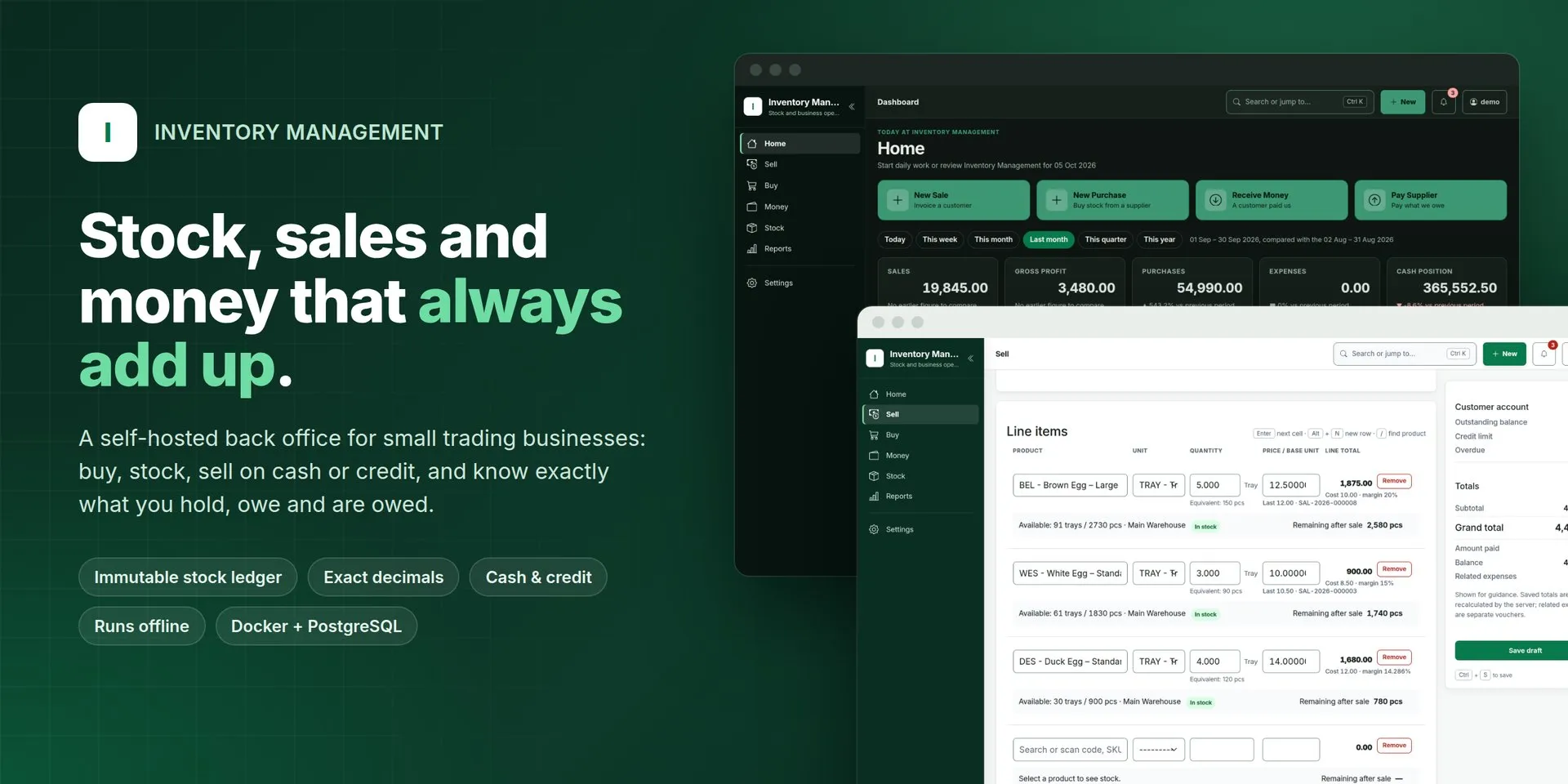Viewport: 1568px width, 784px height.
Task: Click the Reports chart icon in dark sidebar
Action: (x=752, y=249)
